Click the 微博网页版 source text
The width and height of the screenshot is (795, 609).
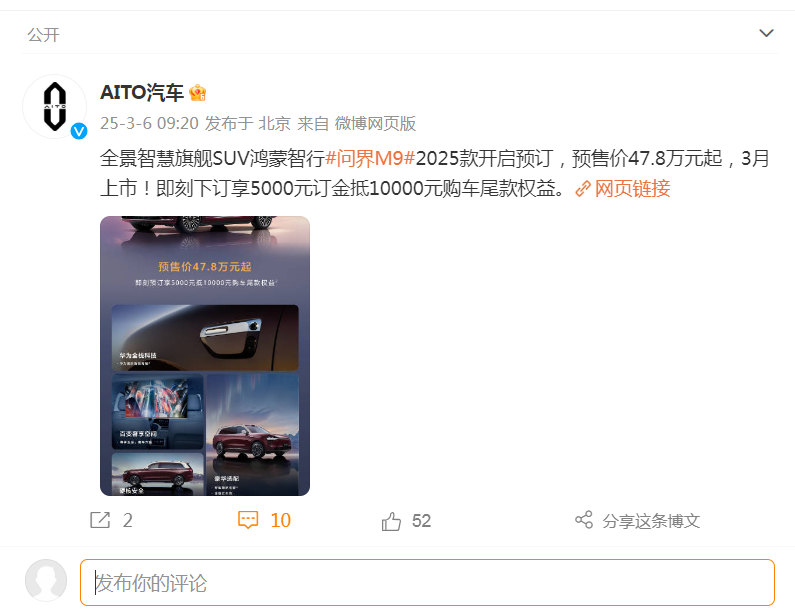click(x=375, y=123)
